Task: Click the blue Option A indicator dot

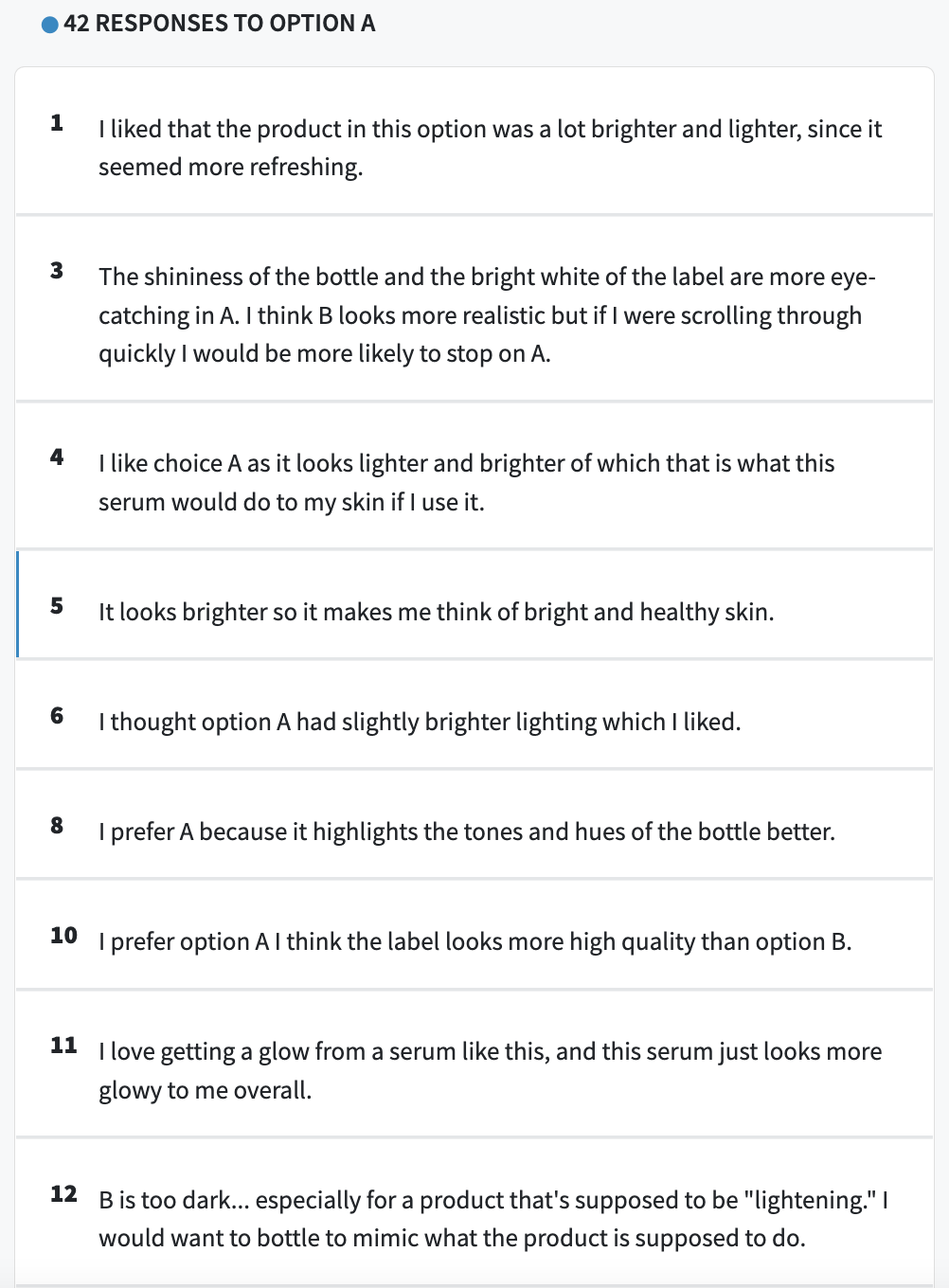Action: pos(50,25)
